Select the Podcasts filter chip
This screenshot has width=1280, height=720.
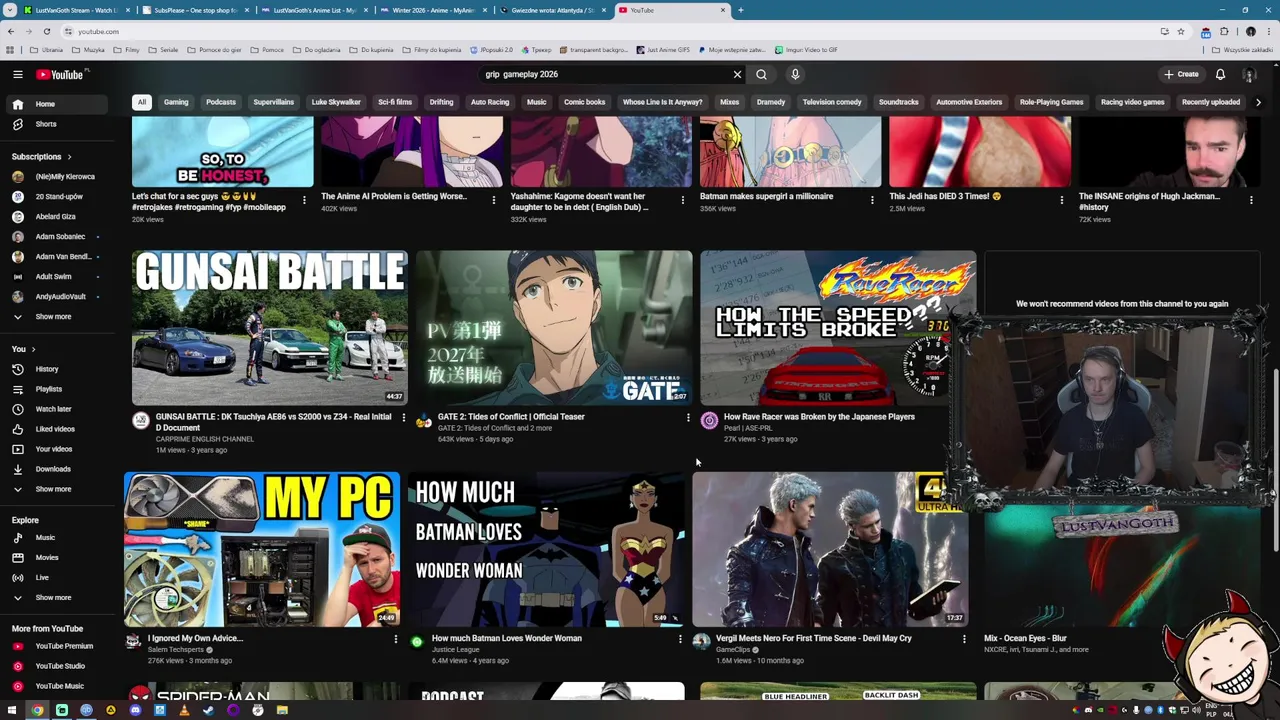coord(221,102)
